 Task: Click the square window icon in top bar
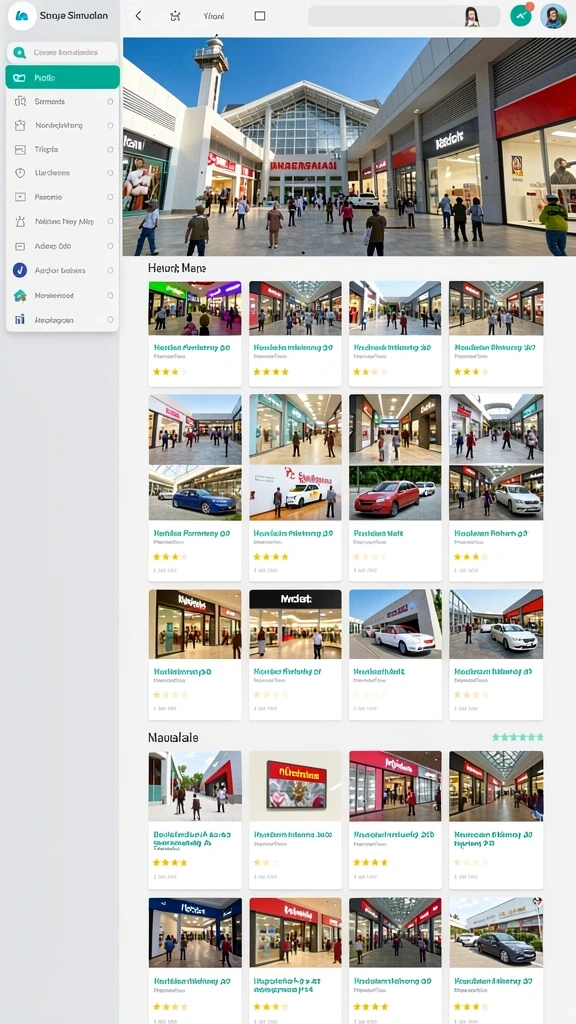click(x=259, y=16)
